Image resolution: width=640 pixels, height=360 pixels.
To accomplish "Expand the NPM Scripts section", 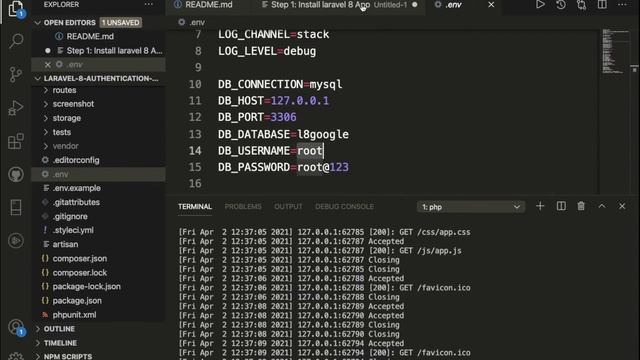I will (68, 356).
